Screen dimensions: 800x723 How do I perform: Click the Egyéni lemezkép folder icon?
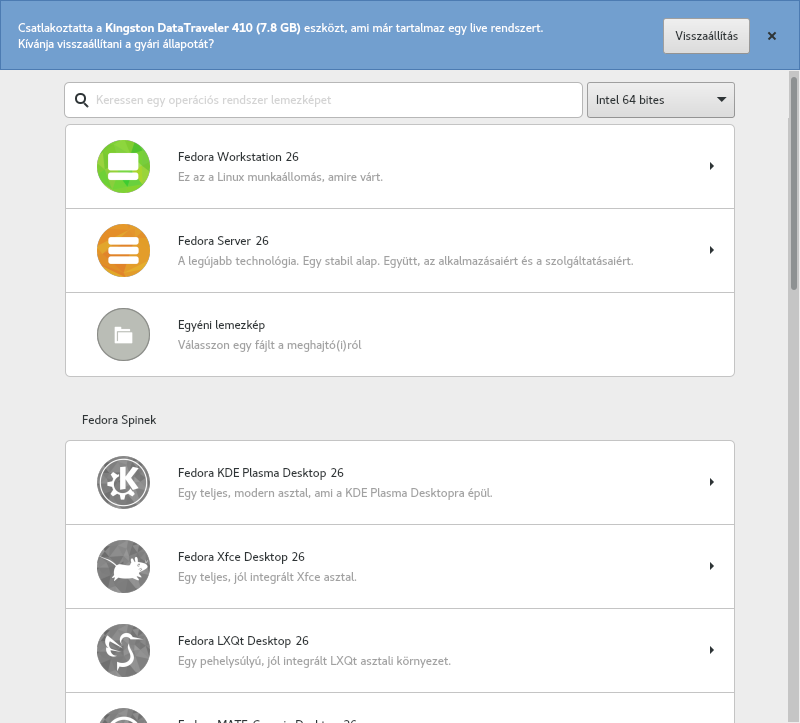[x=123, y=335]
